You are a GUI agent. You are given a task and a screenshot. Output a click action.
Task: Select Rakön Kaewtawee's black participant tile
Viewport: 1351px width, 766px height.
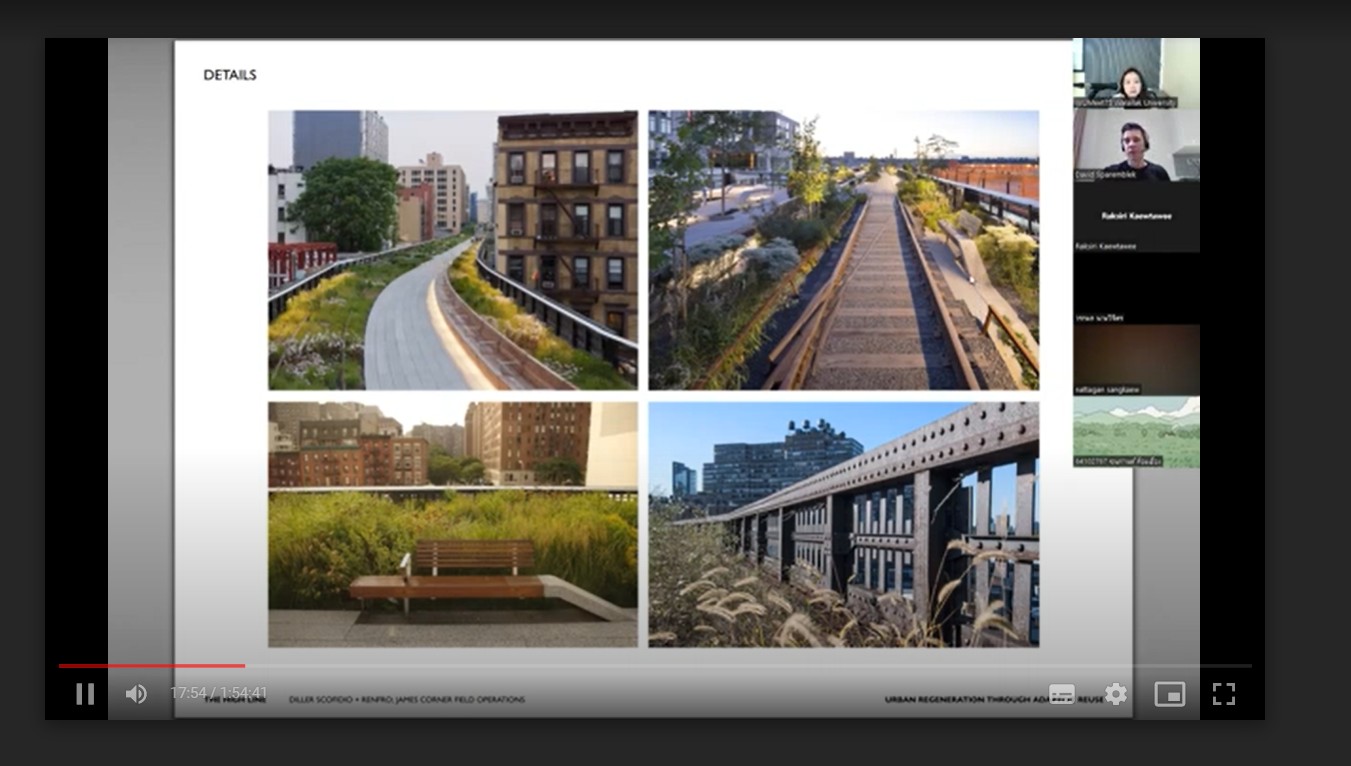(x=1135, y=216)
